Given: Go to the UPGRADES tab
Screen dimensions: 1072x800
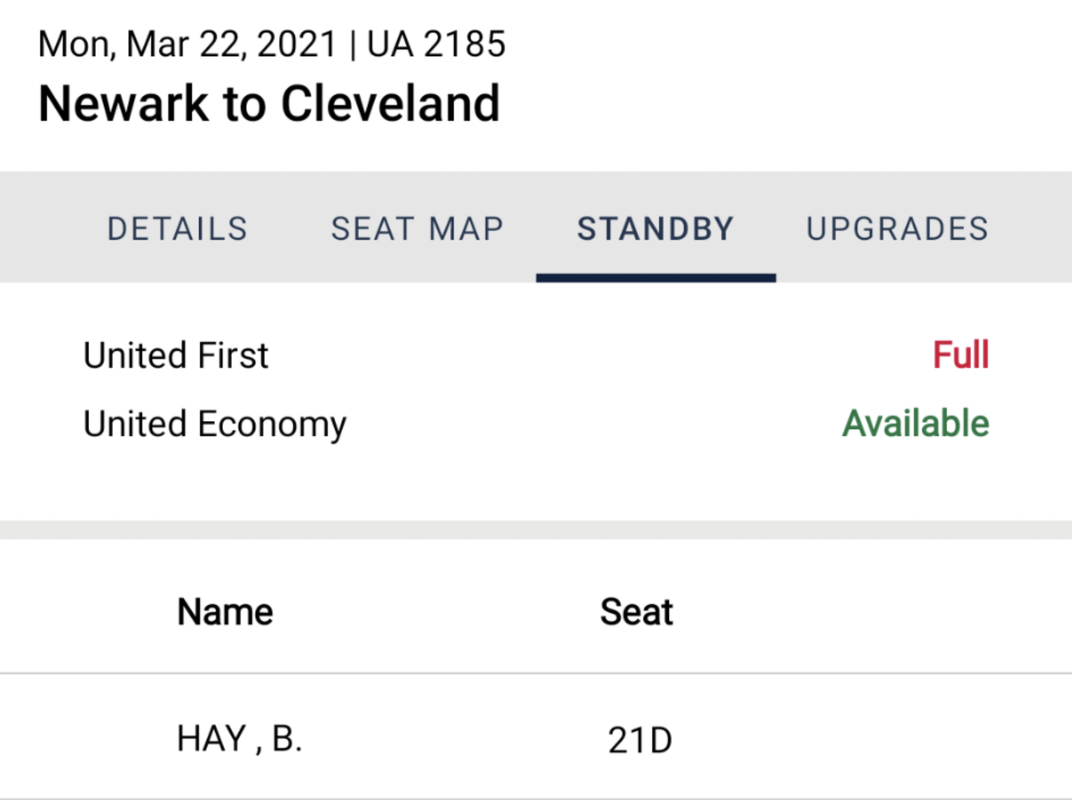Looking at the screenshot, I should 897,228.
